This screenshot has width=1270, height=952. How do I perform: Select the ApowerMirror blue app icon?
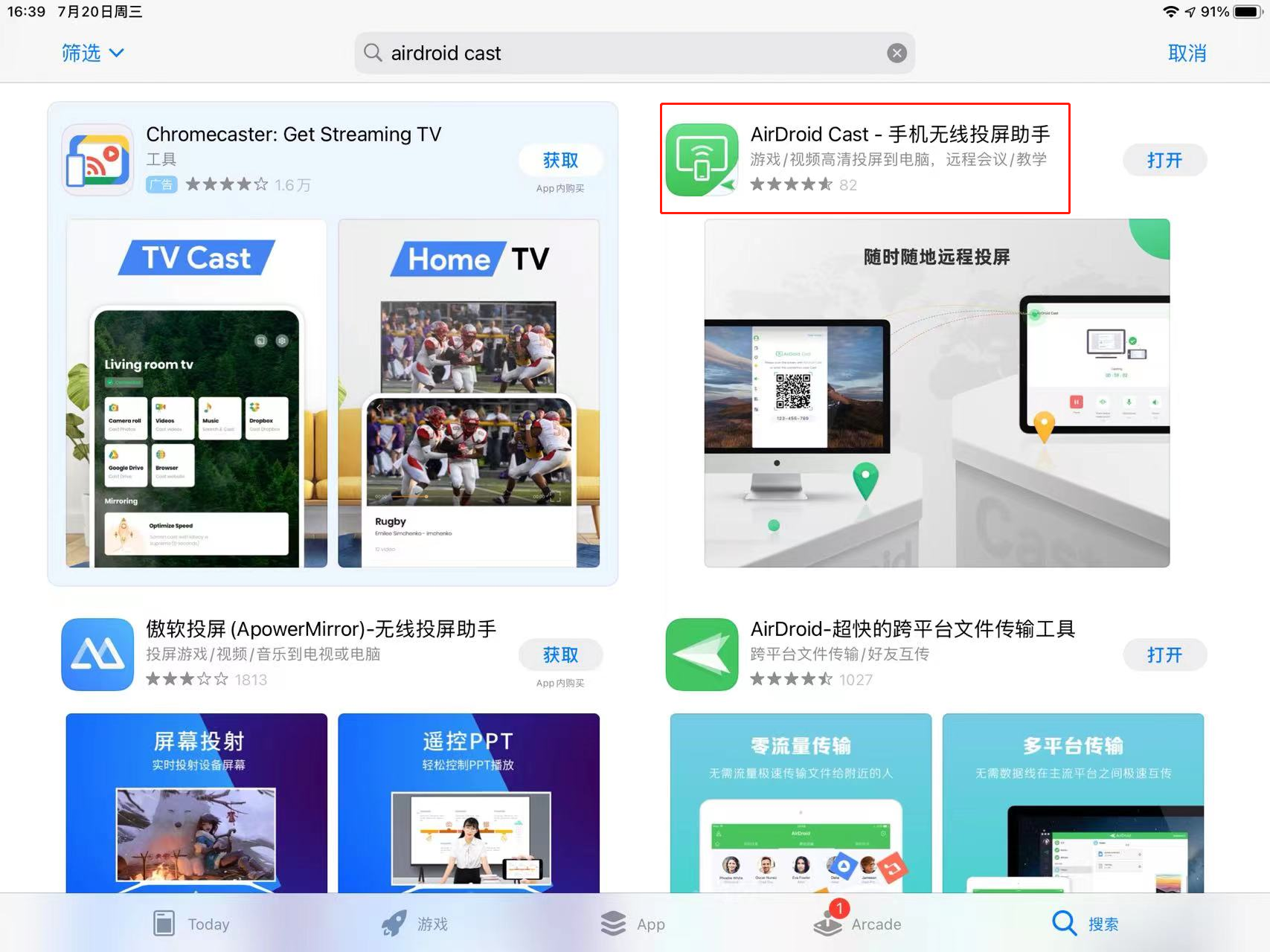pos(97,654)
